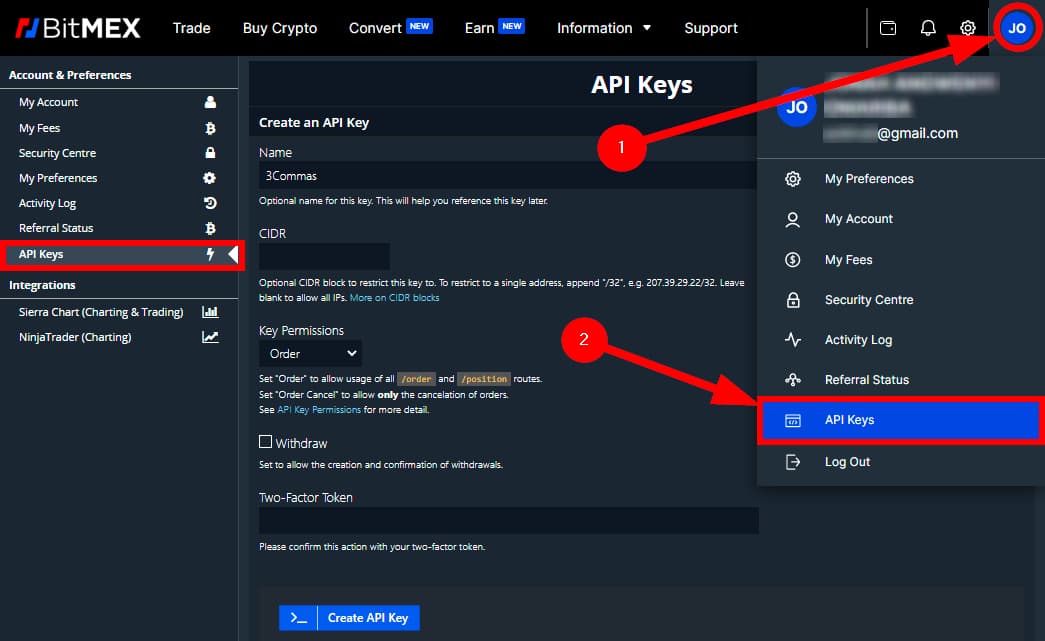Click person icon beside sidebar My Account
Image resolution: width=1045 pixels, height=641 pixels.
(x=210, y=102)
